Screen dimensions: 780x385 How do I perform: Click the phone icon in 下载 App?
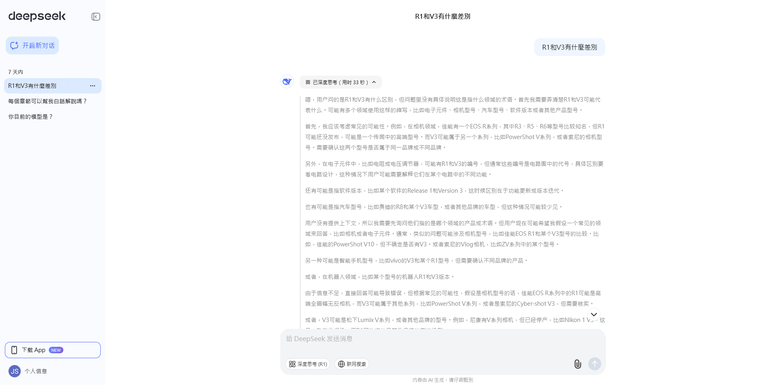14,350
